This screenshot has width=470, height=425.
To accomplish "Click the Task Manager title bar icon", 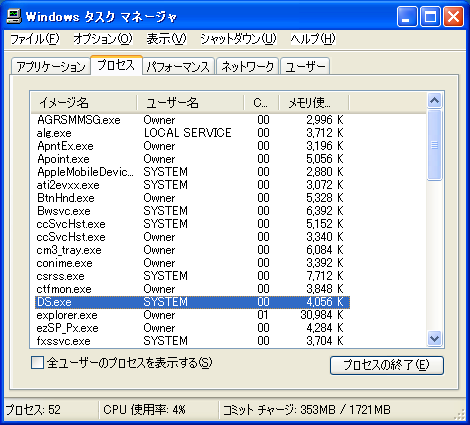I will (14, 16).
